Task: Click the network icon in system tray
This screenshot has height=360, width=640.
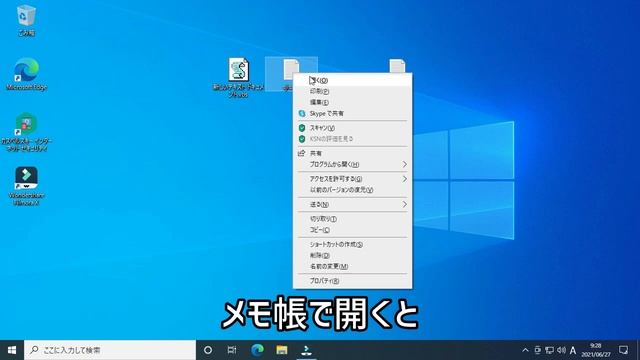Action: click(x=550, y=350)
